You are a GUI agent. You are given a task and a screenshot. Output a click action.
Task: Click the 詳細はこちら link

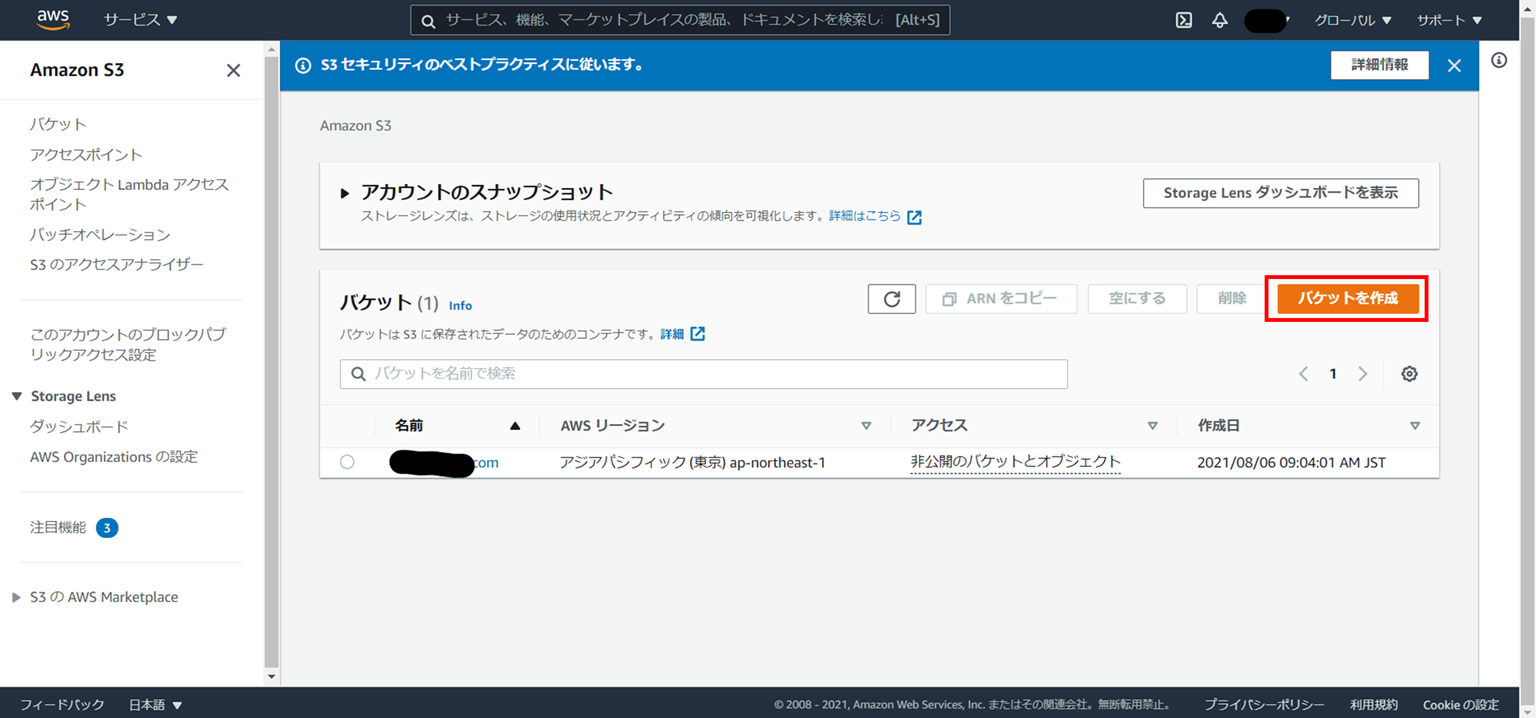865,216
